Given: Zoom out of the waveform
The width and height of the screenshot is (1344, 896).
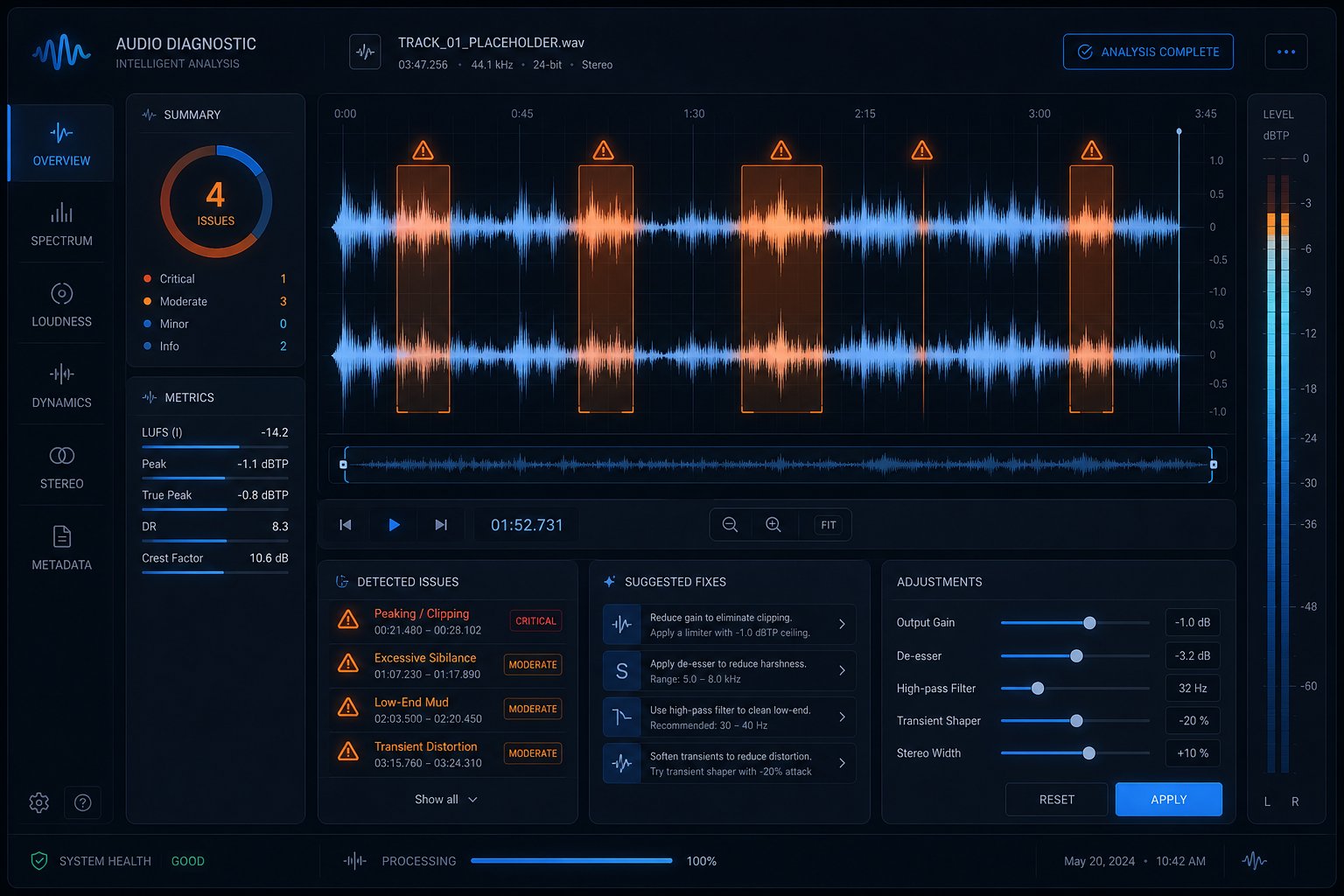Looking at the screenshot, I should coord(731,525).
